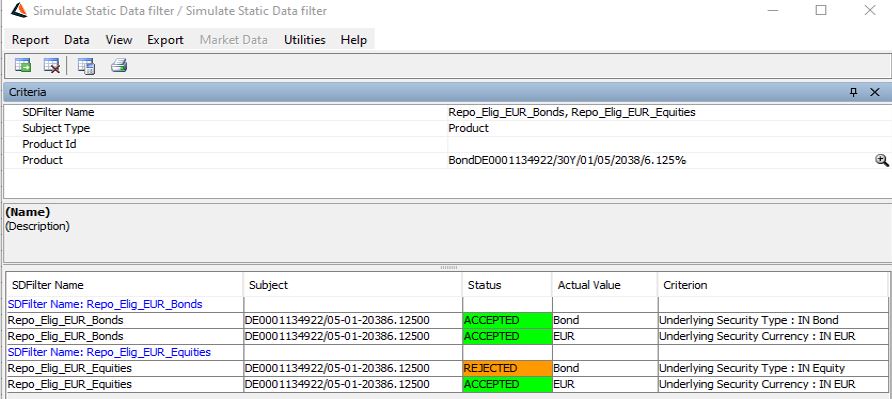Click the report configuration toolbar icon

pos(86,65)
